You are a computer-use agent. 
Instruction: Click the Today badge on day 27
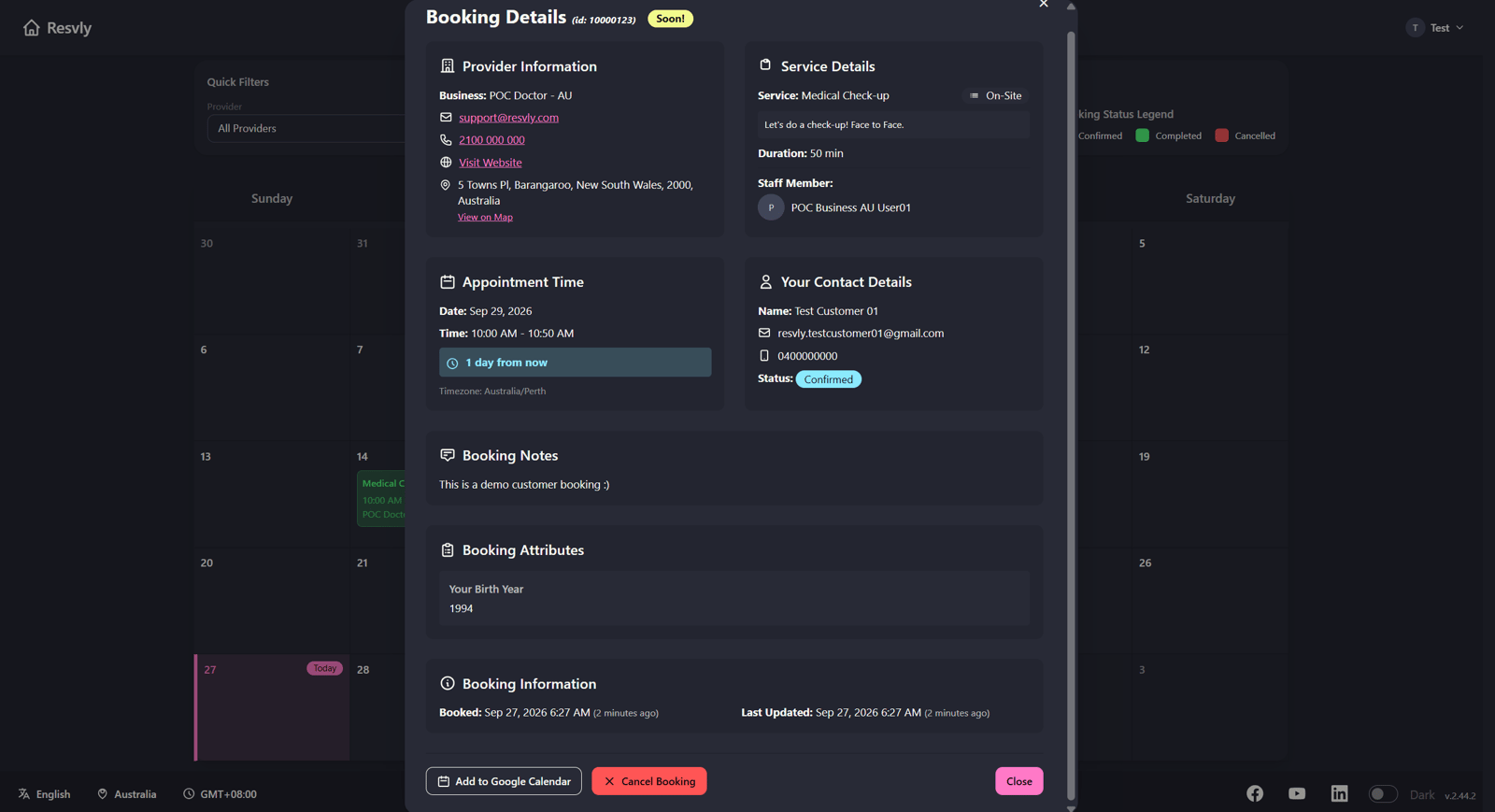click(324, 669)
